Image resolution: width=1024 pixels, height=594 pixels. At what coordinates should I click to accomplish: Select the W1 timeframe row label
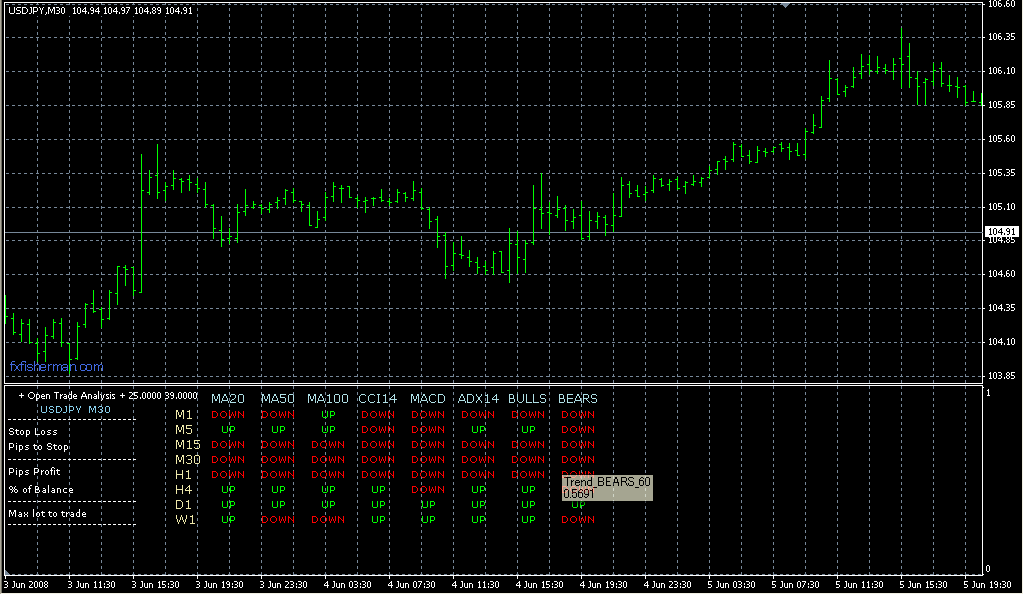point(185,520)
